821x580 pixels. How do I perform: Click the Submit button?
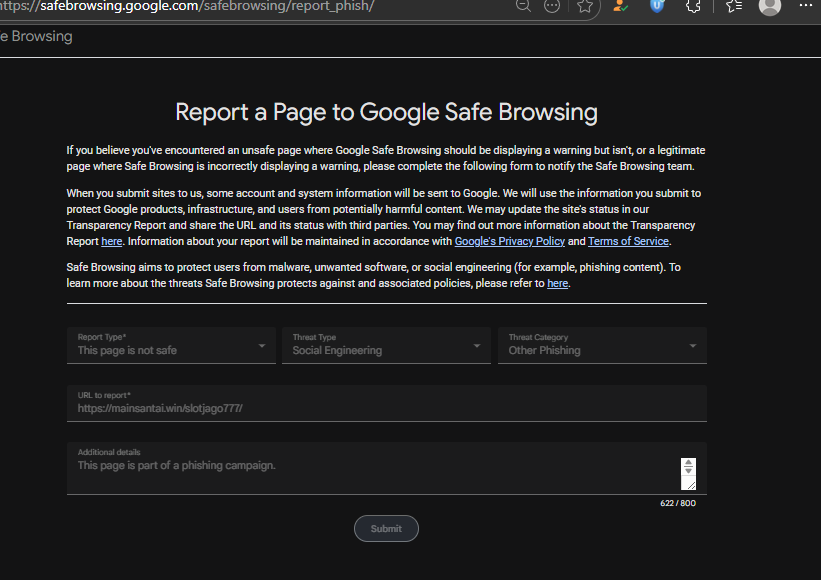(386, 529)
